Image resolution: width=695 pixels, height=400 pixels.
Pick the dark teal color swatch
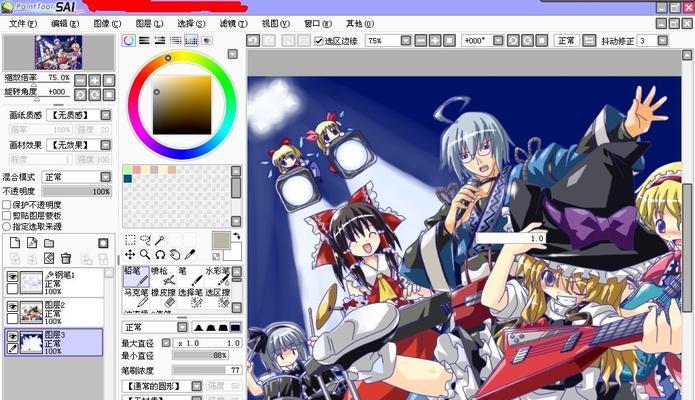[x=128, y=178]
